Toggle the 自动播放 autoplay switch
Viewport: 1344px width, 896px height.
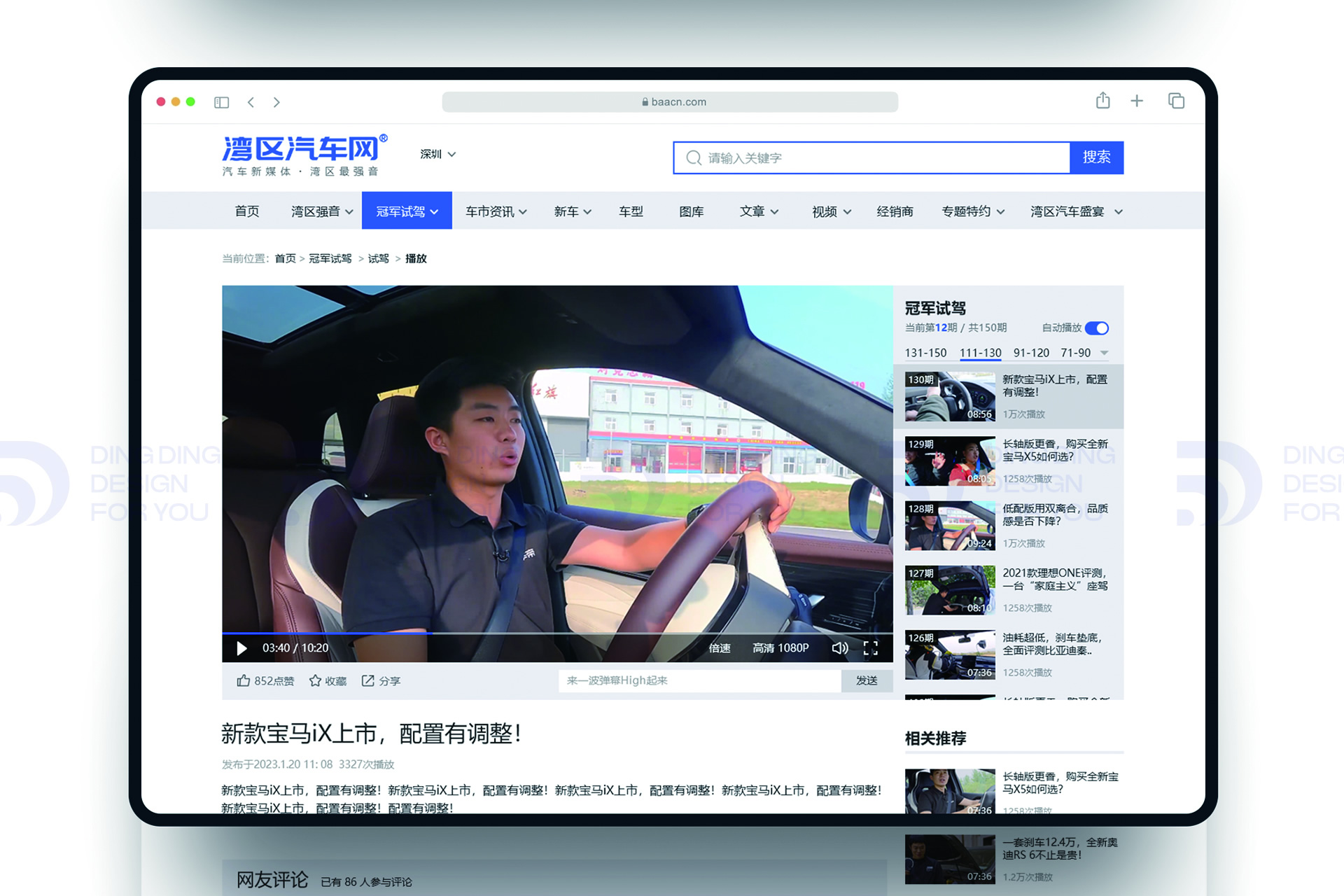tap(1097, 328)
